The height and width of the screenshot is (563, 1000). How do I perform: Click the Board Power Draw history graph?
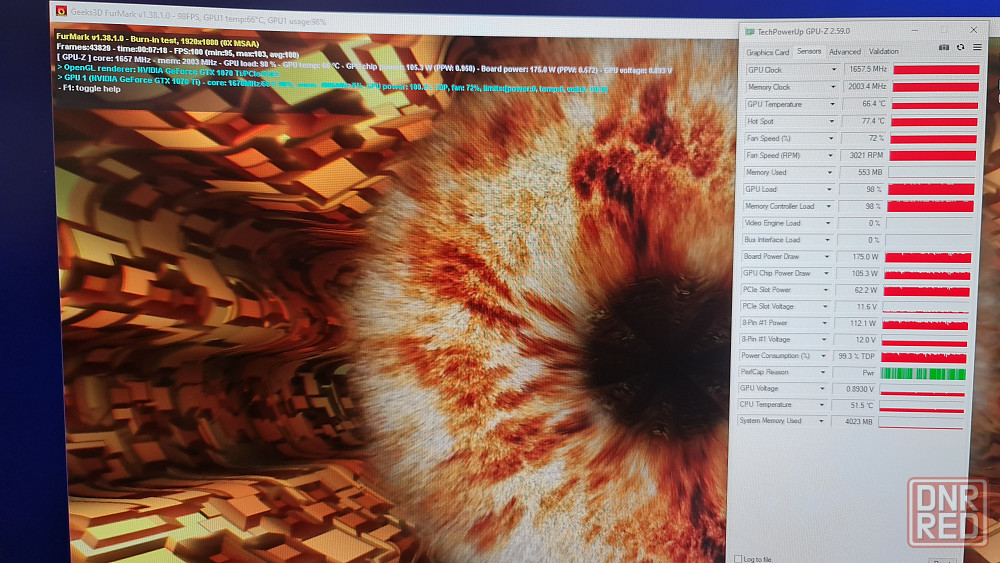tap(928, 257)
